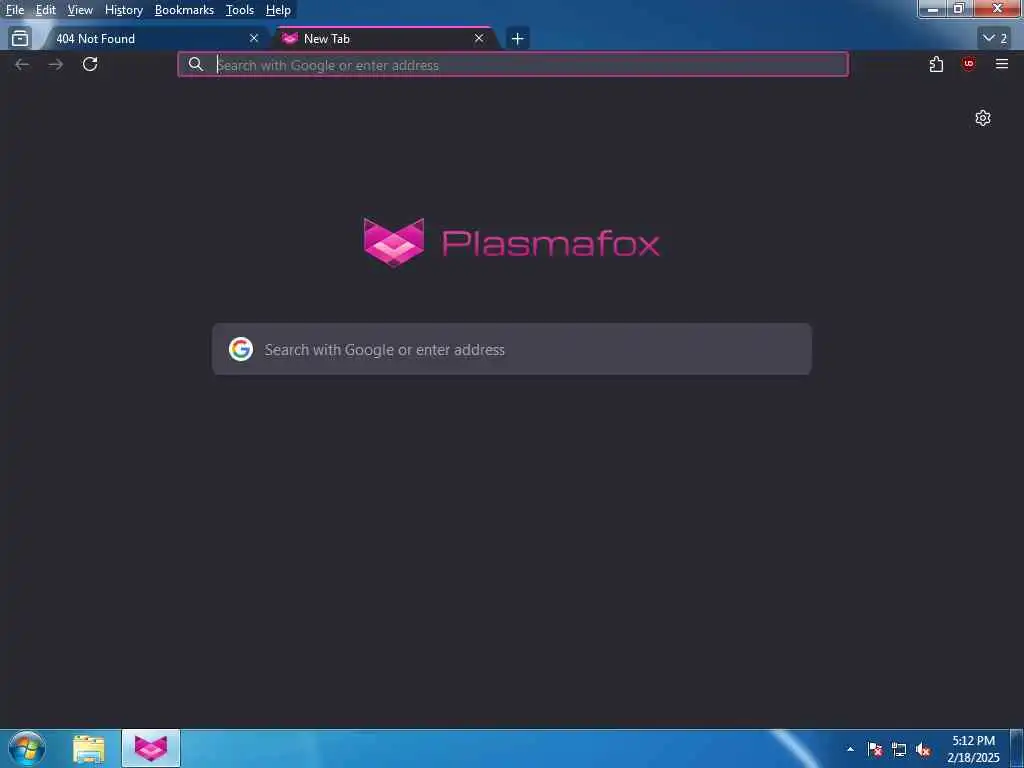Image resolution: width=1024 pixels, height=768 pixels.
Task: Click the Show desktop button
Action: point(1017,749)
